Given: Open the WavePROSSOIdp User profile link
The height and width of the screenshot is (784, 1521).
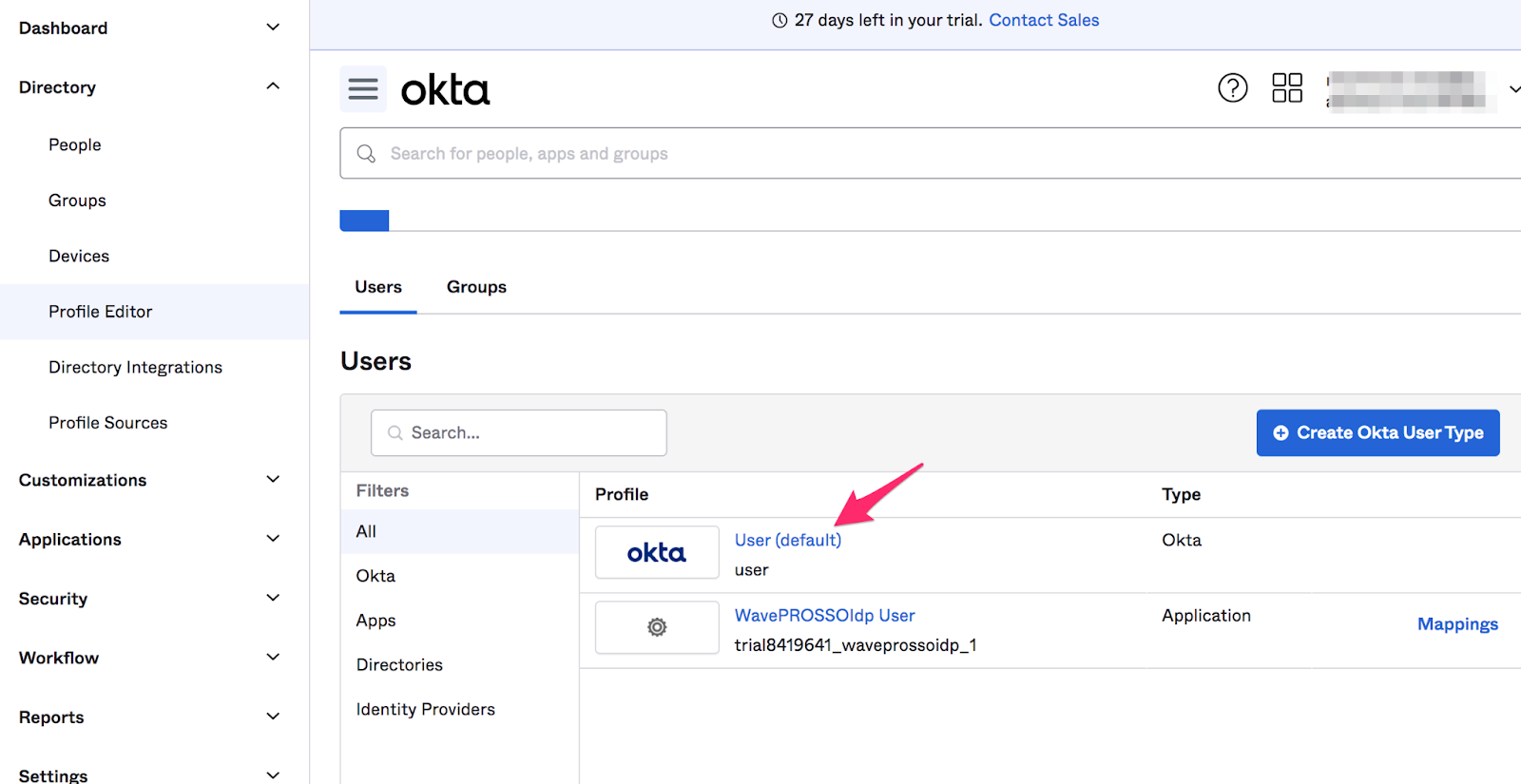Looking at the screenshot, I should (x=824, y=615).
